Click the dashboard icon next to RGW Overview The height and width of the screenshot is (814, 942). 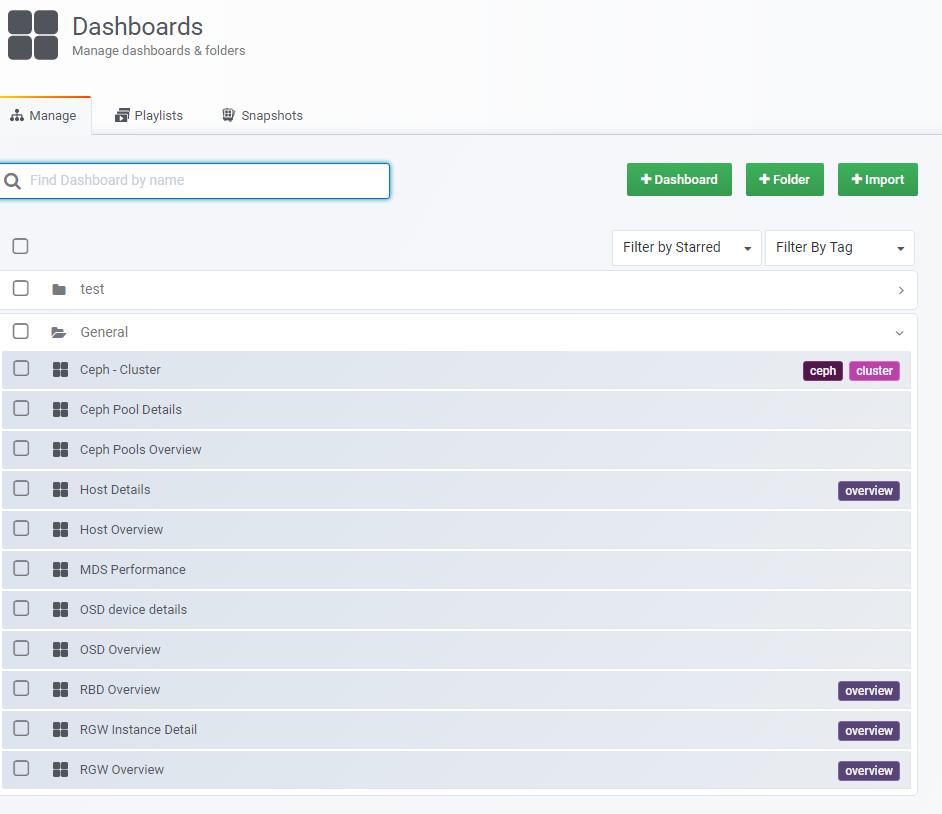(62, 768)
